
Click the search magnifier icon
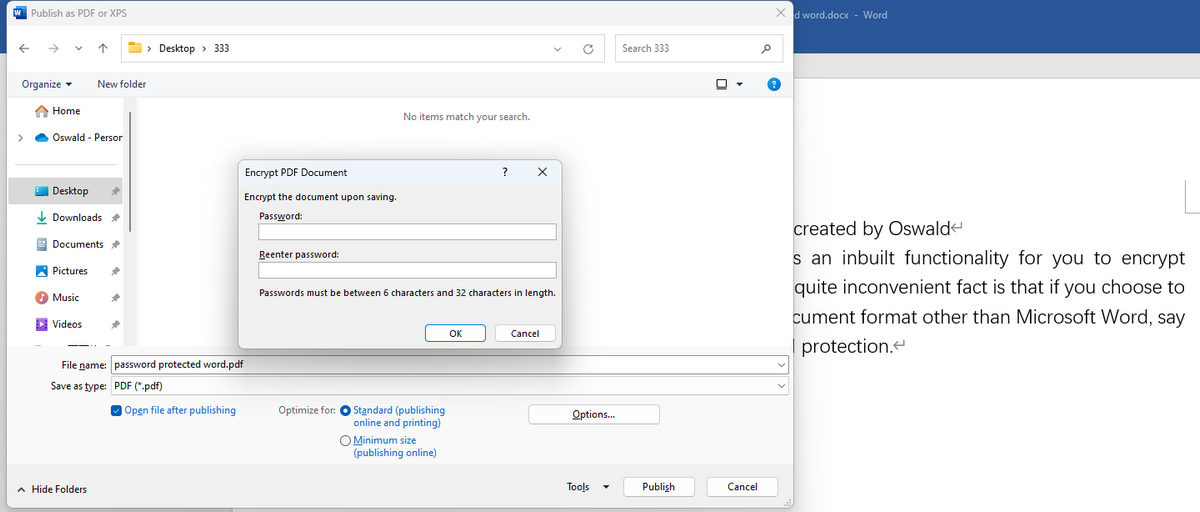coord(766,48)
